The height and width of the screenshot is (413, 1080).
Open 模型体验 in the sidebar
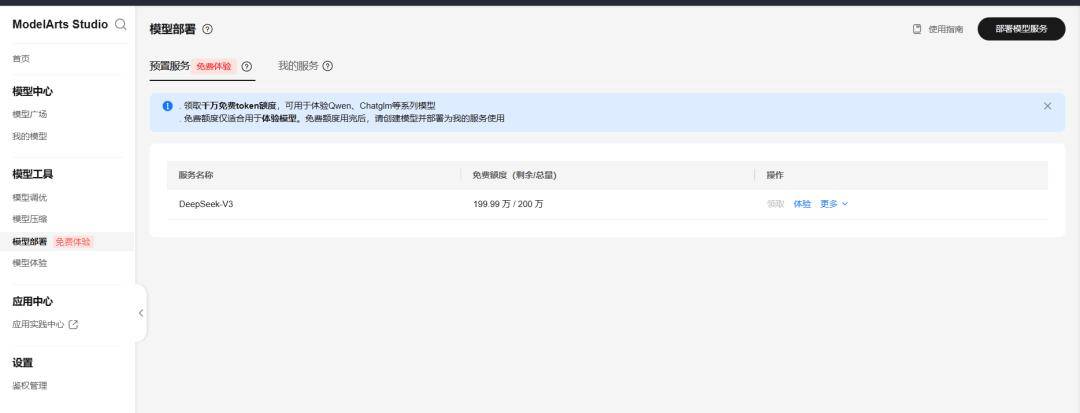point(30,264)
